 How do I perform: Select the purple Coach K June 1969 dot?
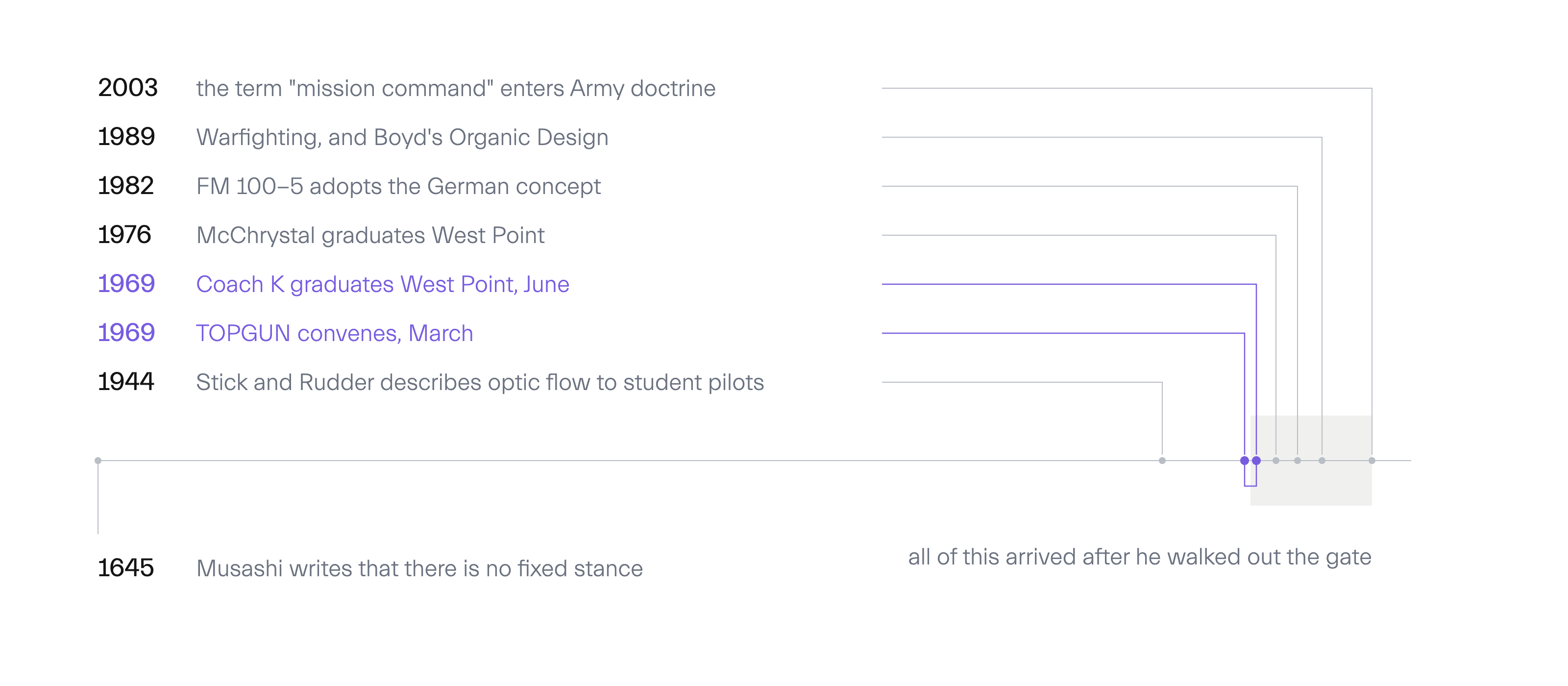pos(1256,461)
